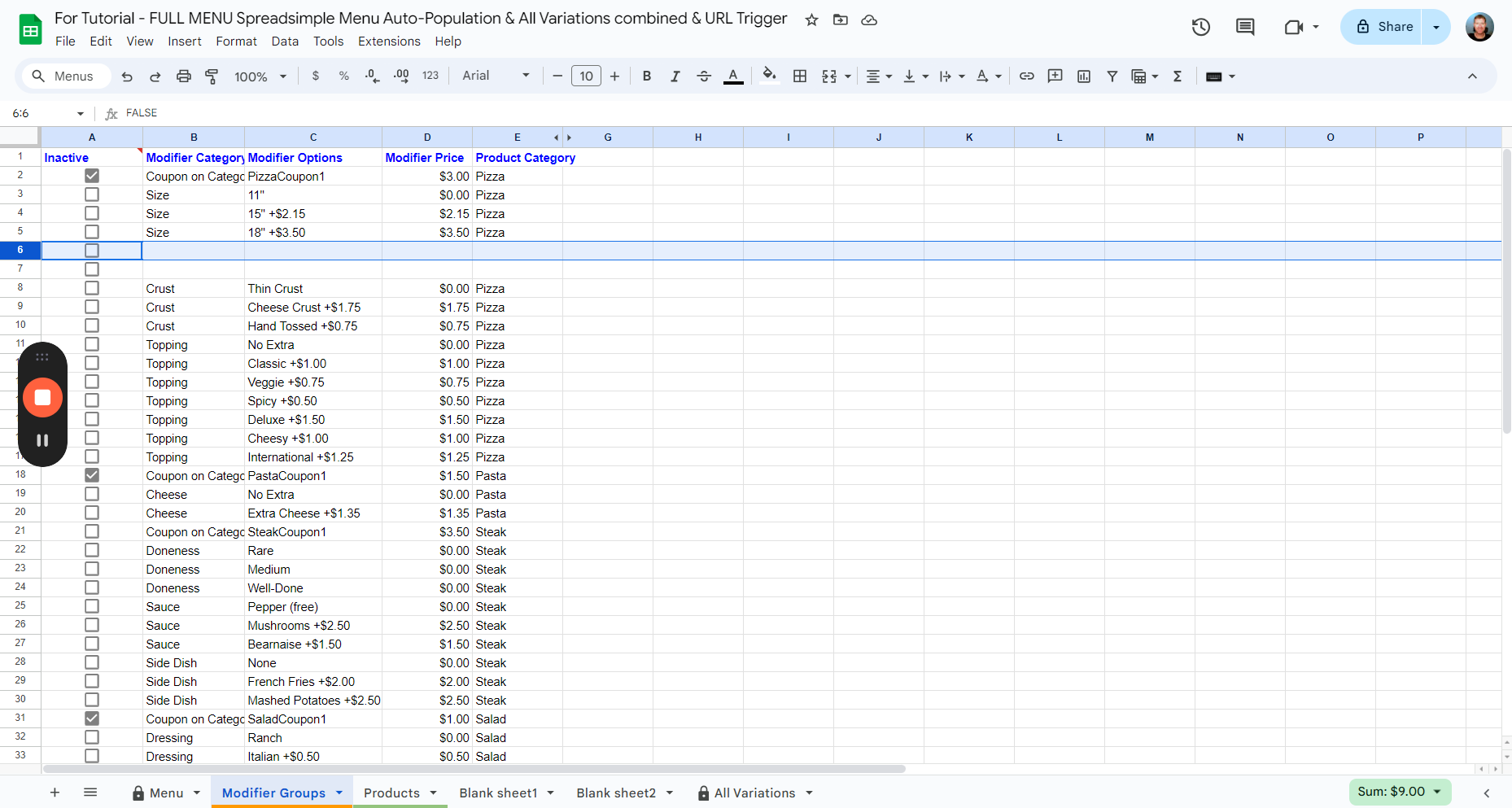This screenshot has height=808, width=1512.
Task: Open the Data menu
Action: point(285,41)
